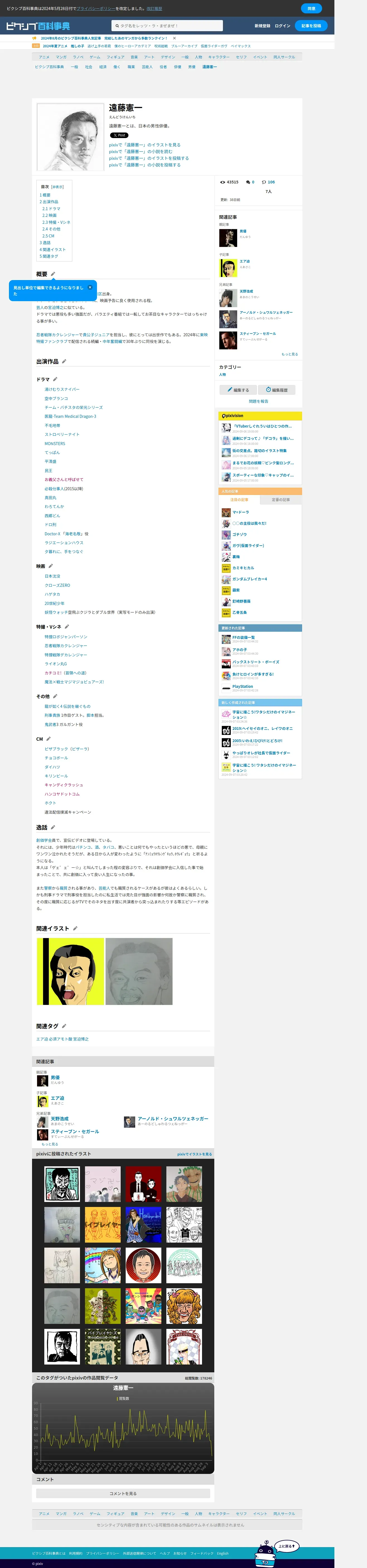Open the クローズZERO film link

[57, 585]
